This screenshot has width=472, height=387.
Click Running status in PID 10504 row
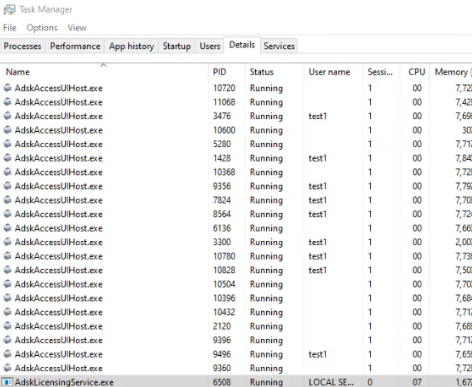tap(266, 284)
